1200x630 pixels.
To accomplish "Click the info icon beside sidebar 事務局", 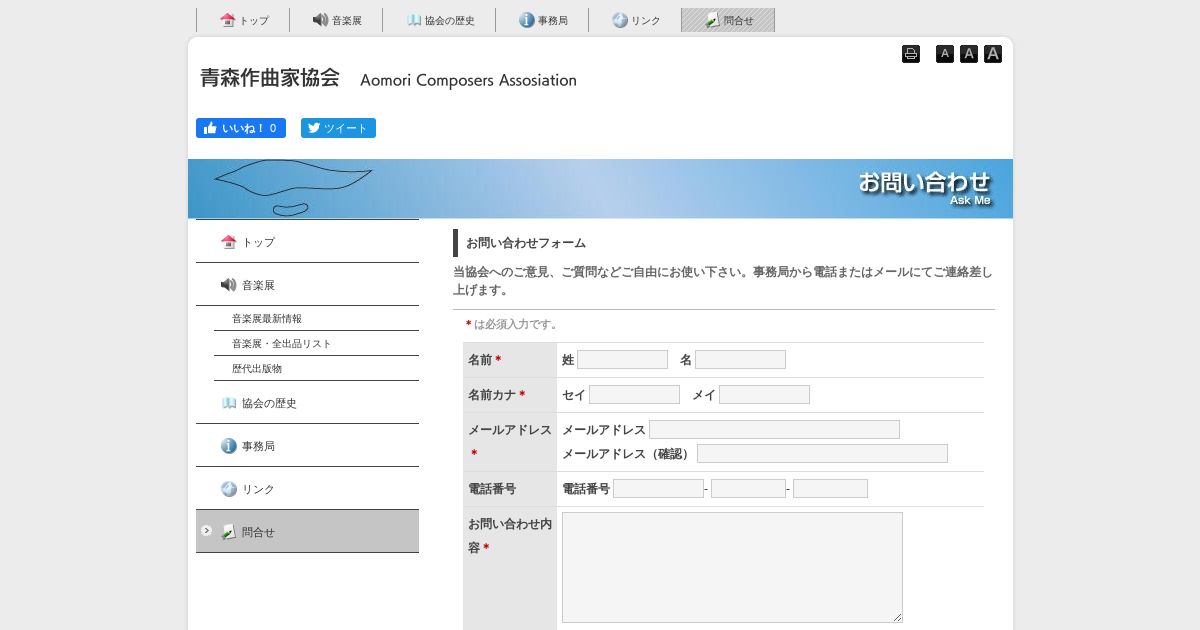I will (229, 446).
